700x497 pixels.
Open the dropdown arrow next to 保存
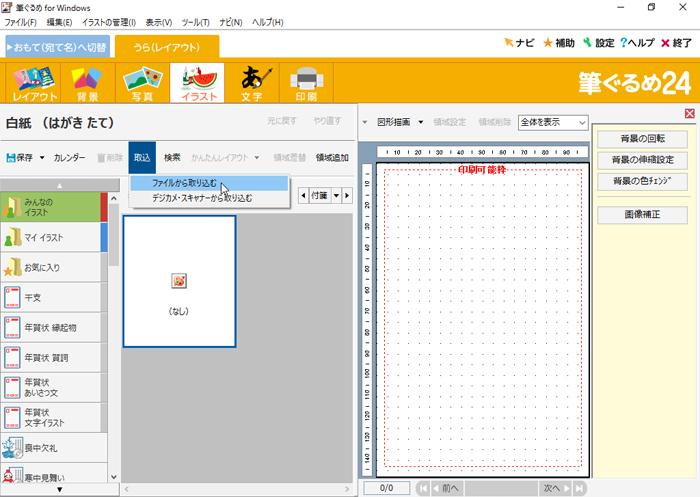pos(40,157)
